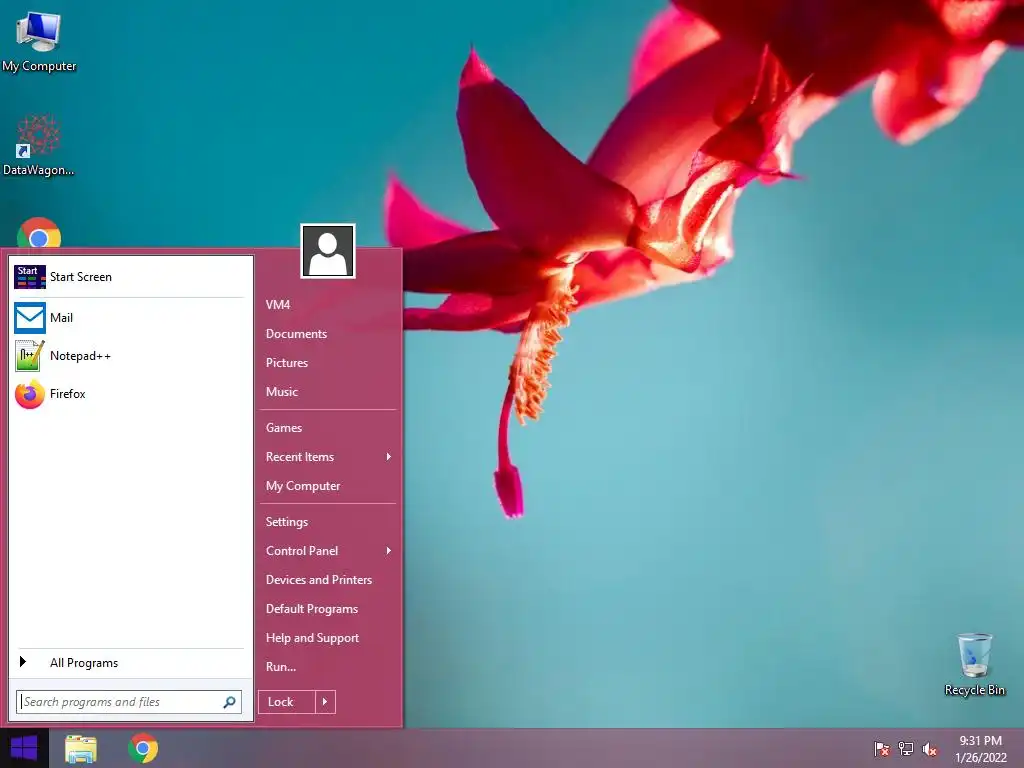Focus the Search programs and files box

129,702
